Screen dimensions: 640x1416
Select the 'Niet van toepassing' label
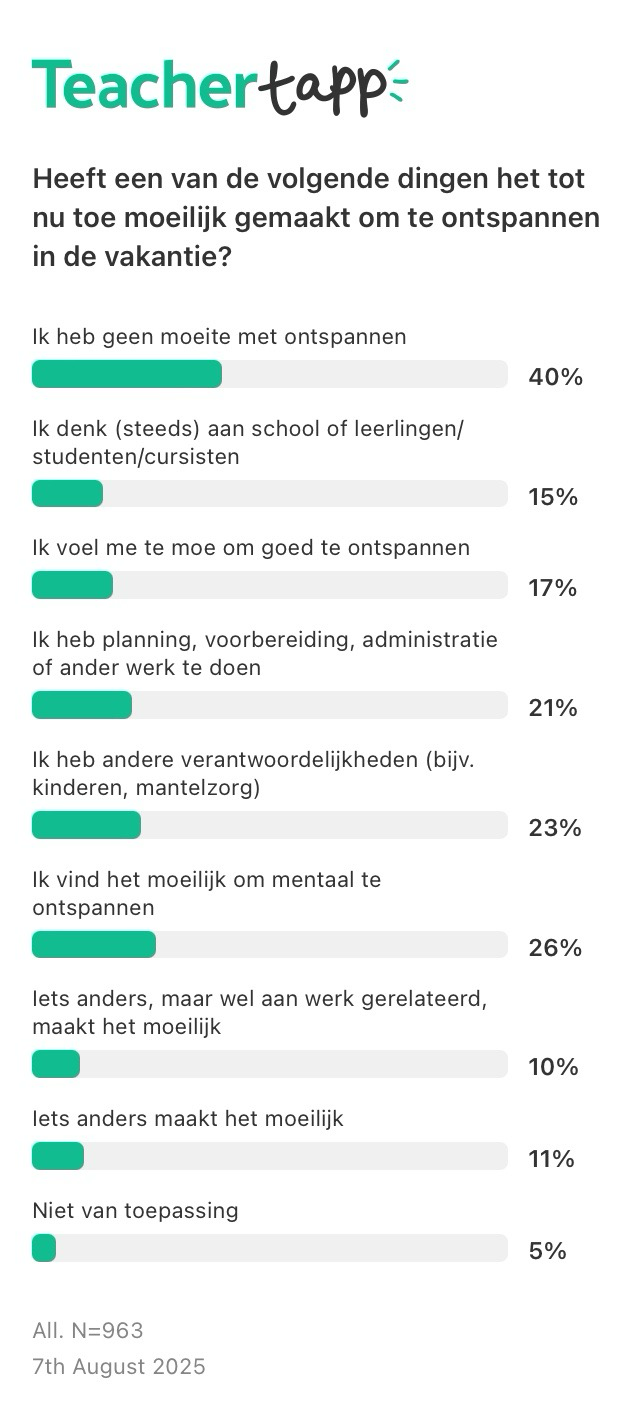[135, 1211]
